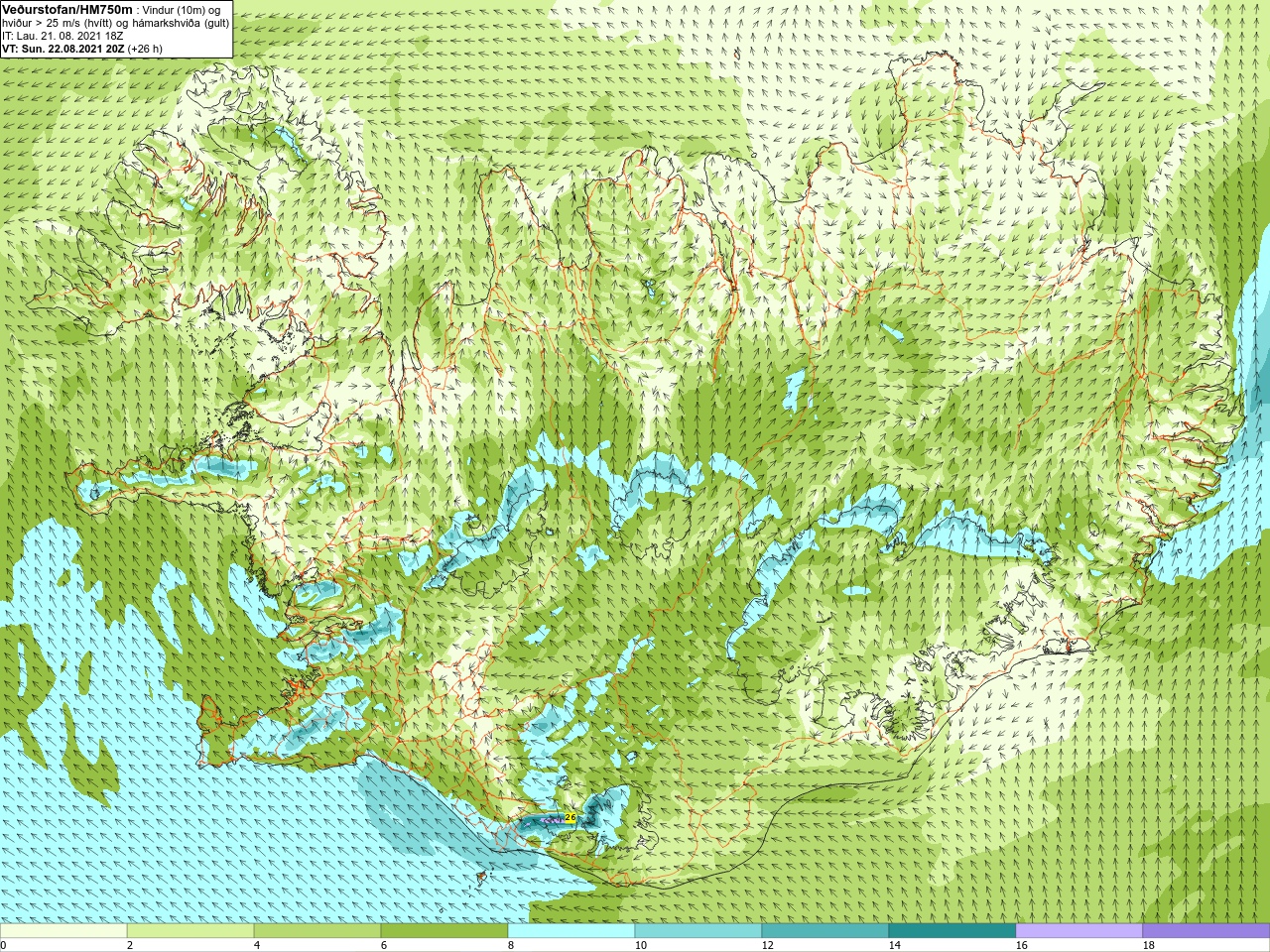
Task: Click the legend scale label "16"
Action: (x=1021, y=946)
